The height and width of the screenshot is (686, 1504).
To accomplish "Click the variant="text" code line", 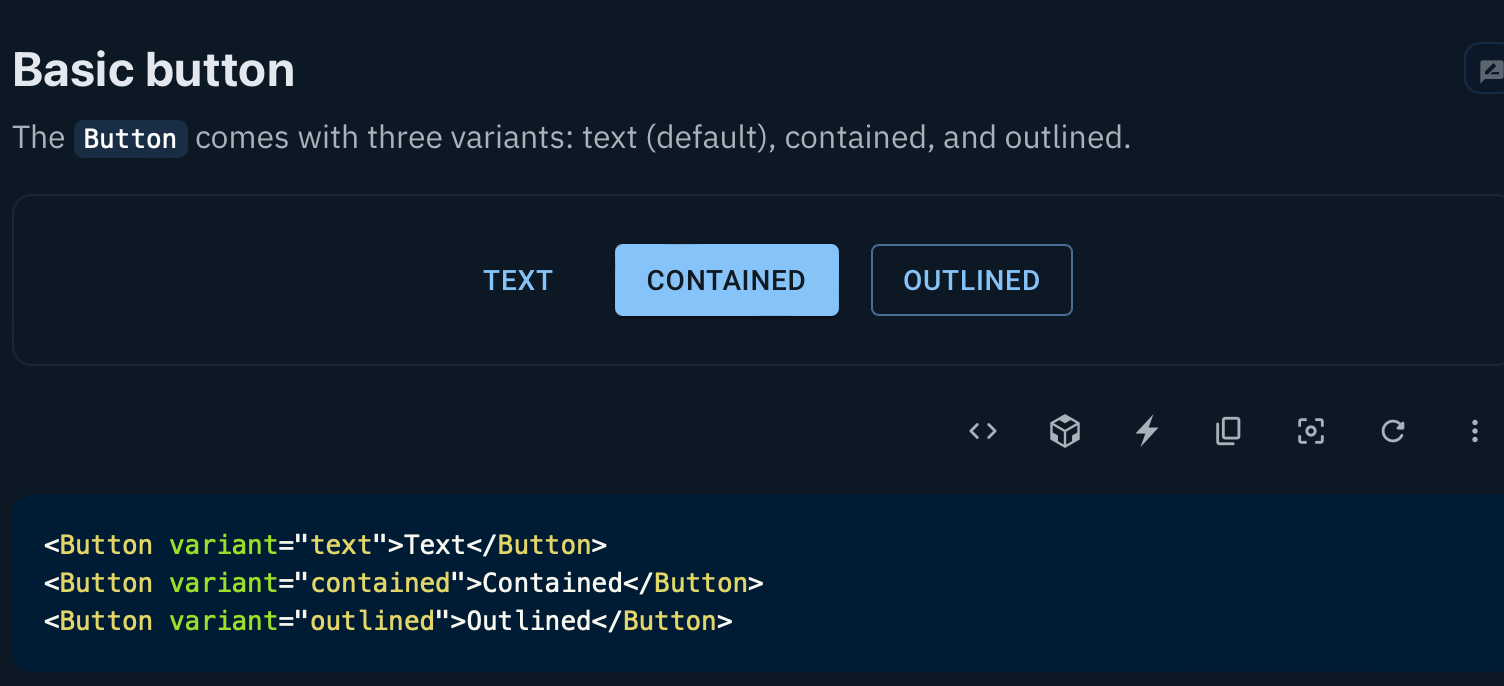I will 325,545.
